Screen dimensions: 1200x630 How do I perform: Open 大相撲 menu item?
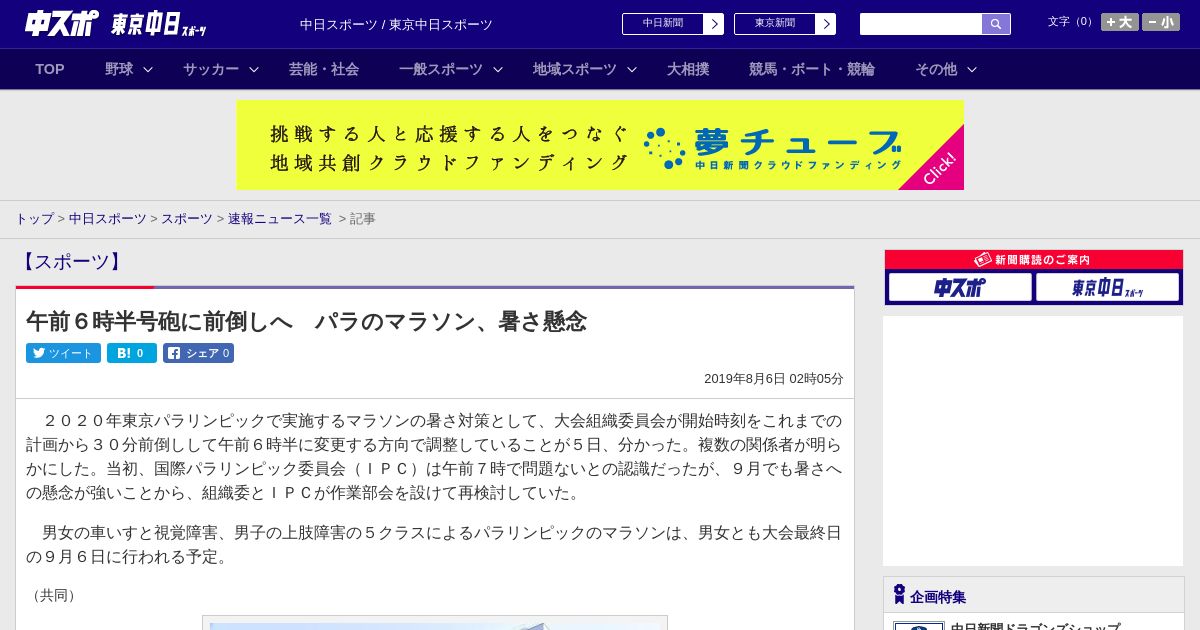[x=688, y=69]
